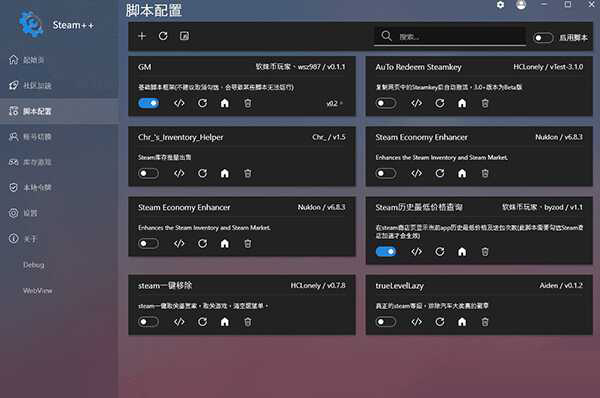Delete Chr_'s_Inventory_Helper script
The height and width of the screenshot is (398, 600).
pyautogui.click(x=248, y=173)
